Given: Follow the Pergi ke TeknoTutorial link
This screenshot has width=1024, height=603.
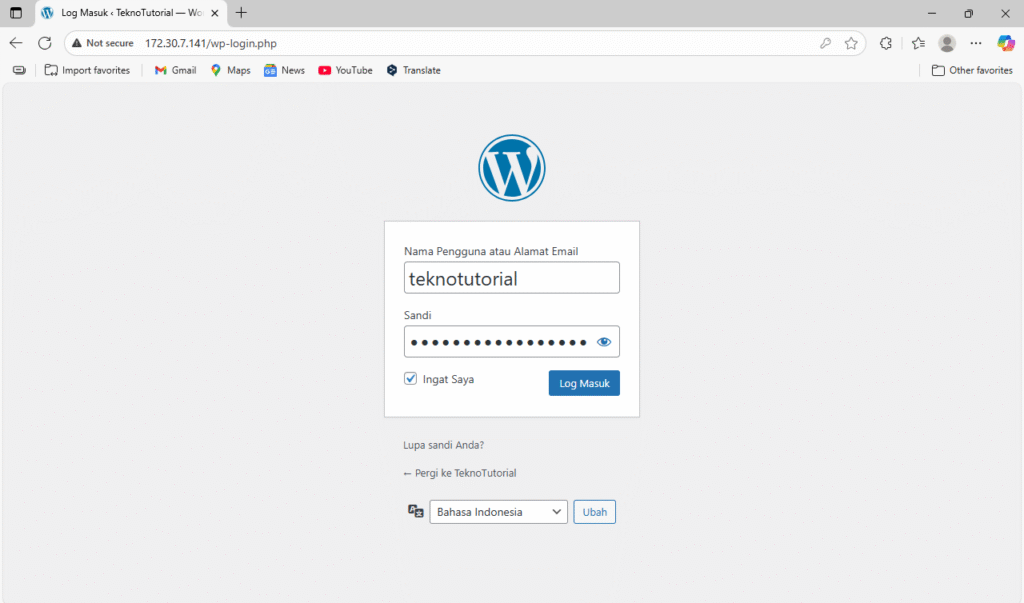Looking at the screenshot, I should point(460,473).
